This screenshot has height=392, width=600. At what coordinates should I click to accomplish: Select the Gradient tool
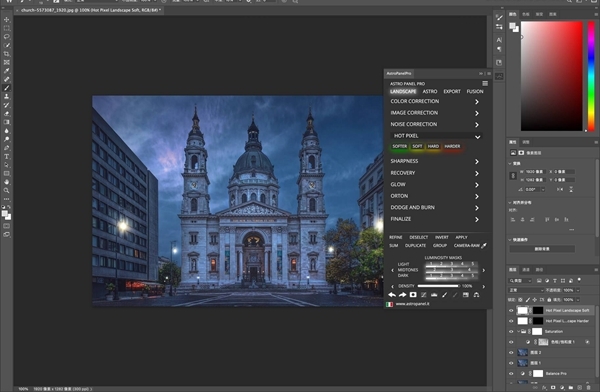7,122
